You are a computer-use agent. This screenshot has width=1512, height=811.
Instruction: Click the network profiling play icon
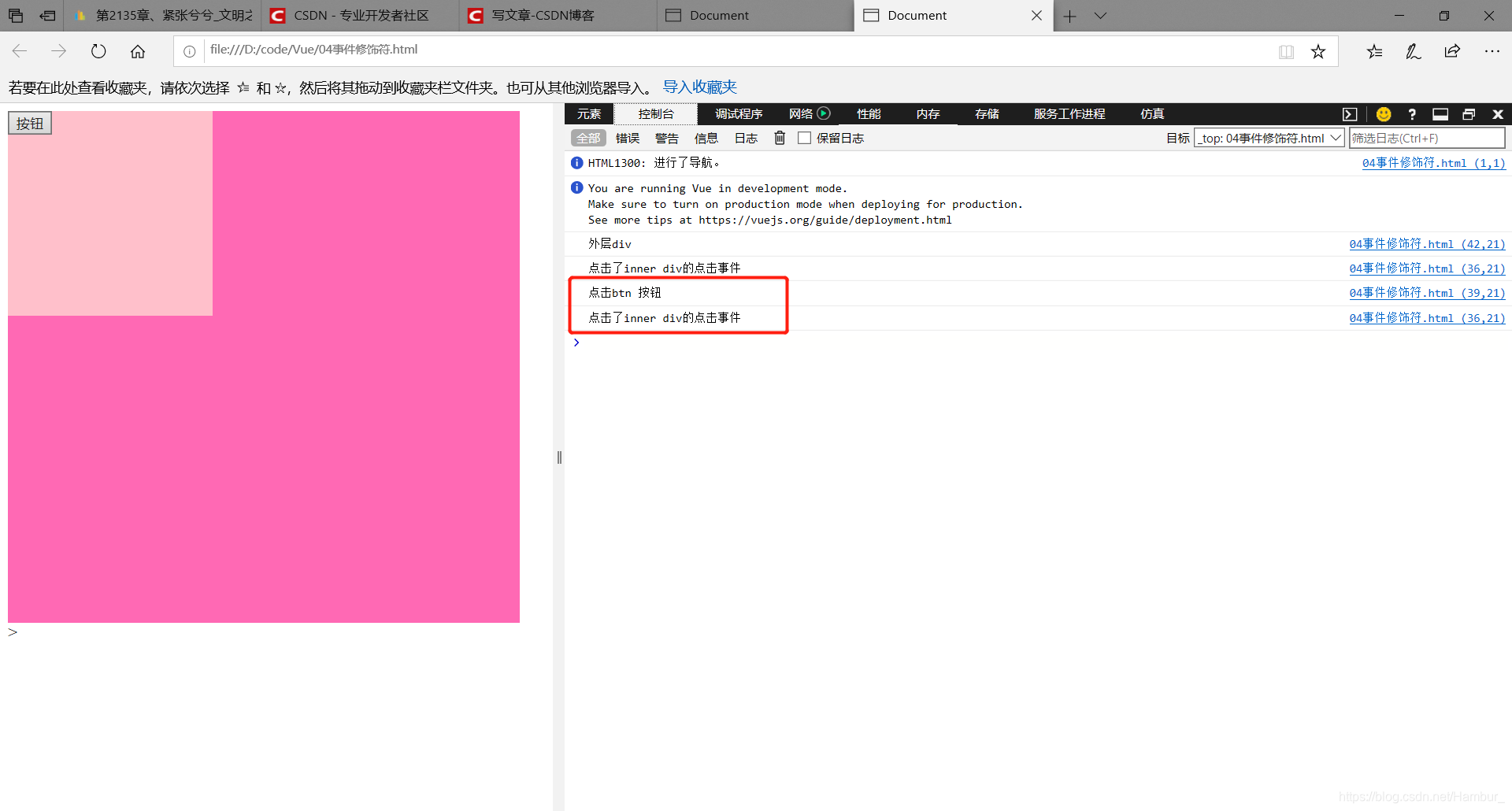click(824, 113)
